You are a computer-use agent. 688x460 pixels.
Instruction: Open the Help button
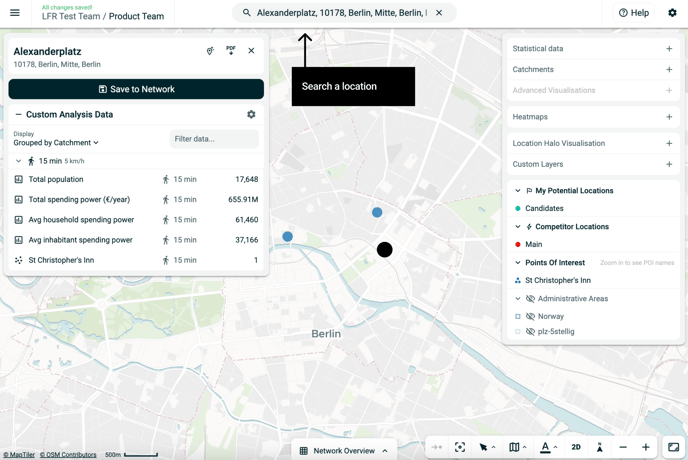pyautogui.click(x=634, y=13)
